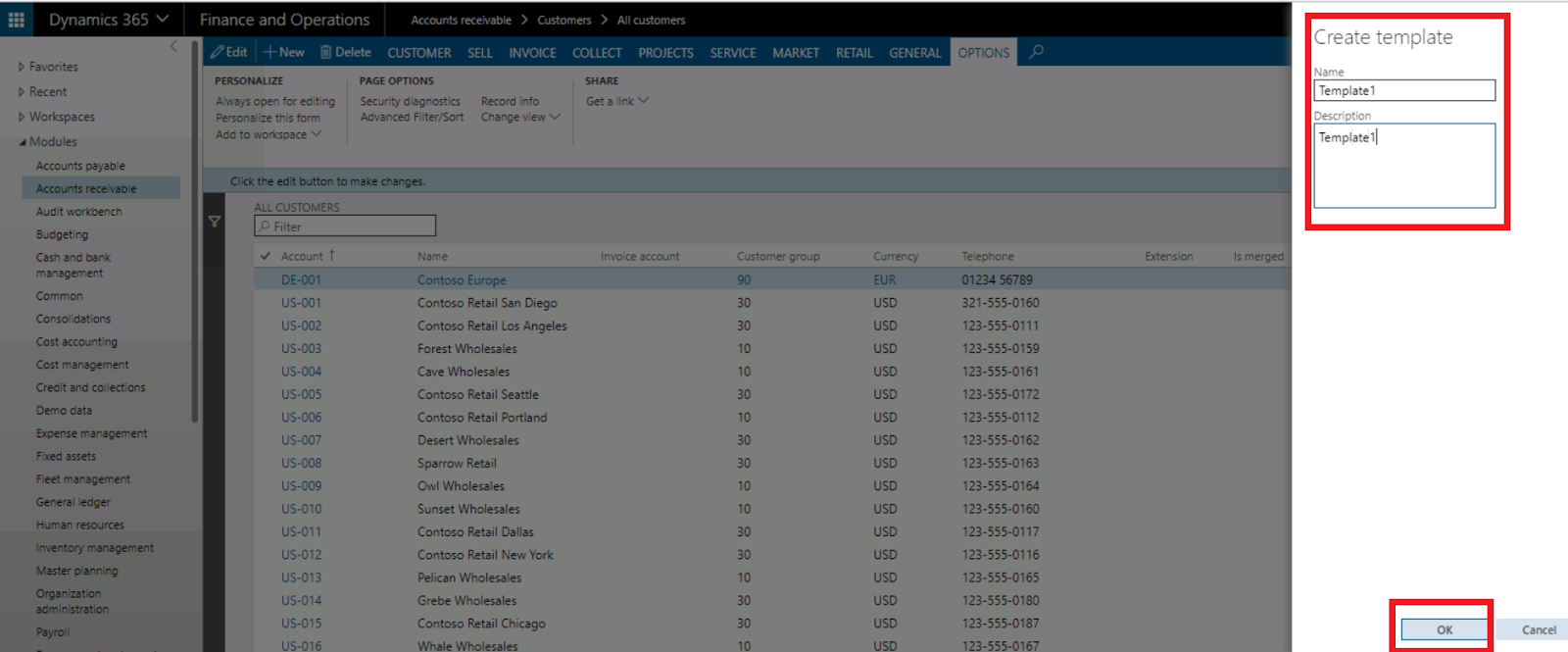Open Security diagnostics

click(x=410, y=101)
